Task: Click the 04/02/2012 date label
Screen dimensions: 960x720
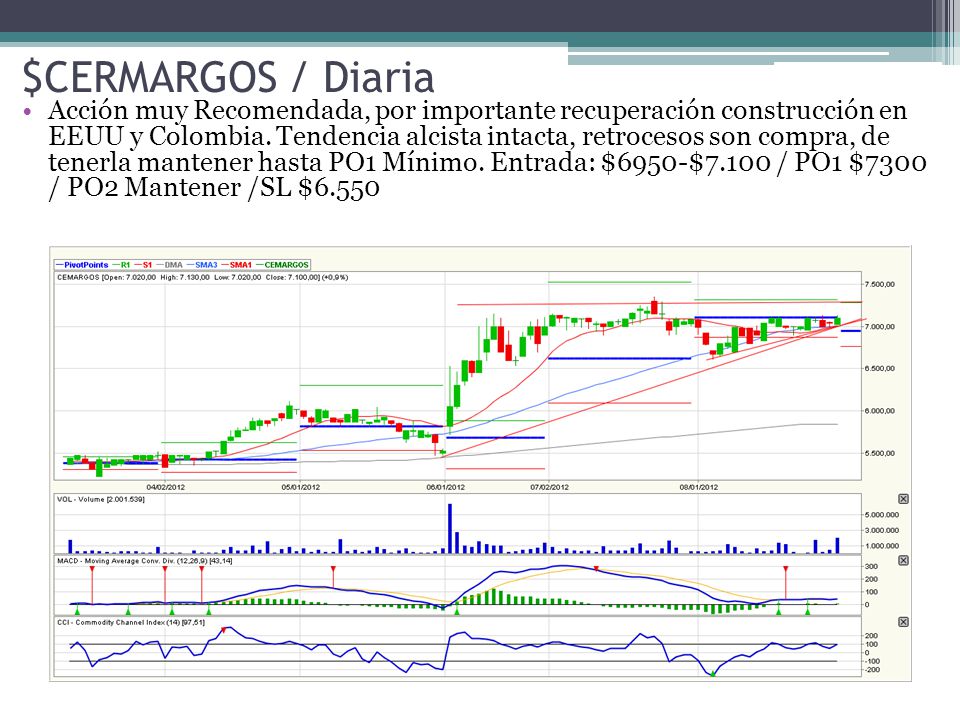Action: click(x=165, y=487)
